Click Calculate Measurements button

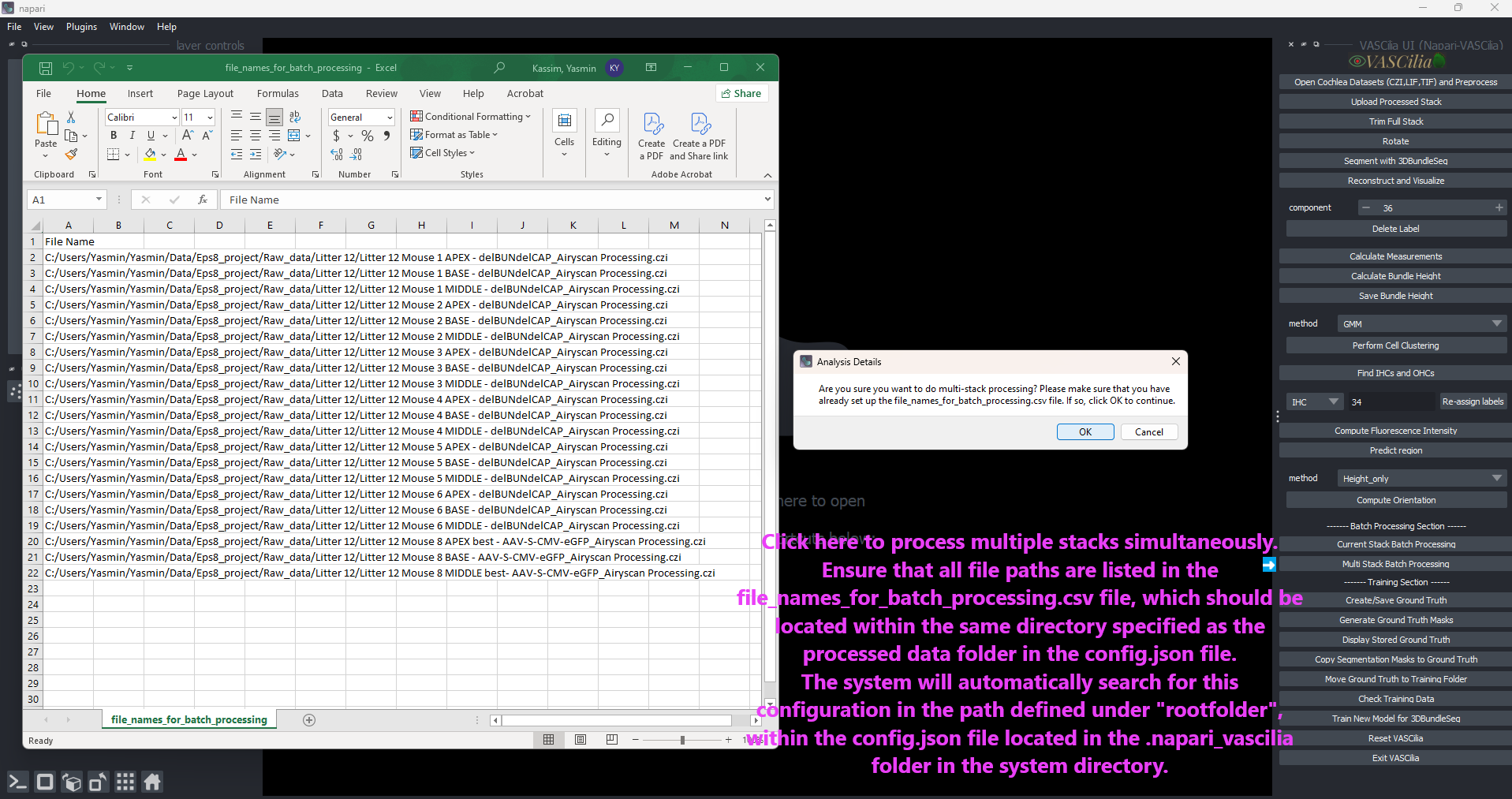[x=1395, y=256]
